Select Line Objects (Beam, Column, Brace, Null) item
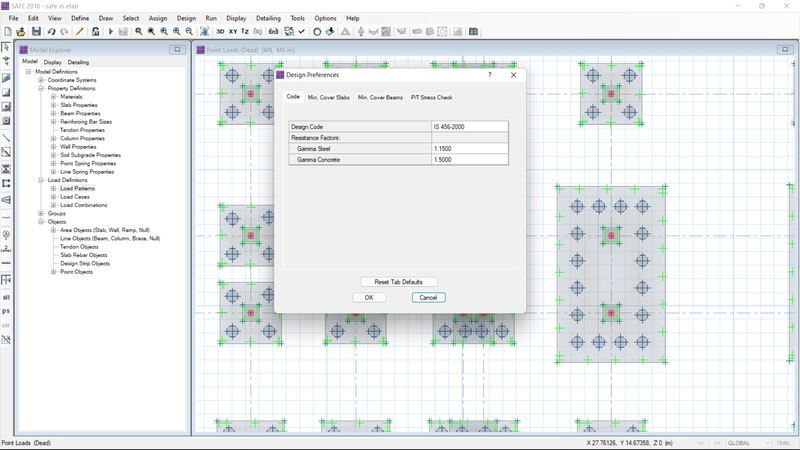 pyautogui.click(x=110, y=238)
